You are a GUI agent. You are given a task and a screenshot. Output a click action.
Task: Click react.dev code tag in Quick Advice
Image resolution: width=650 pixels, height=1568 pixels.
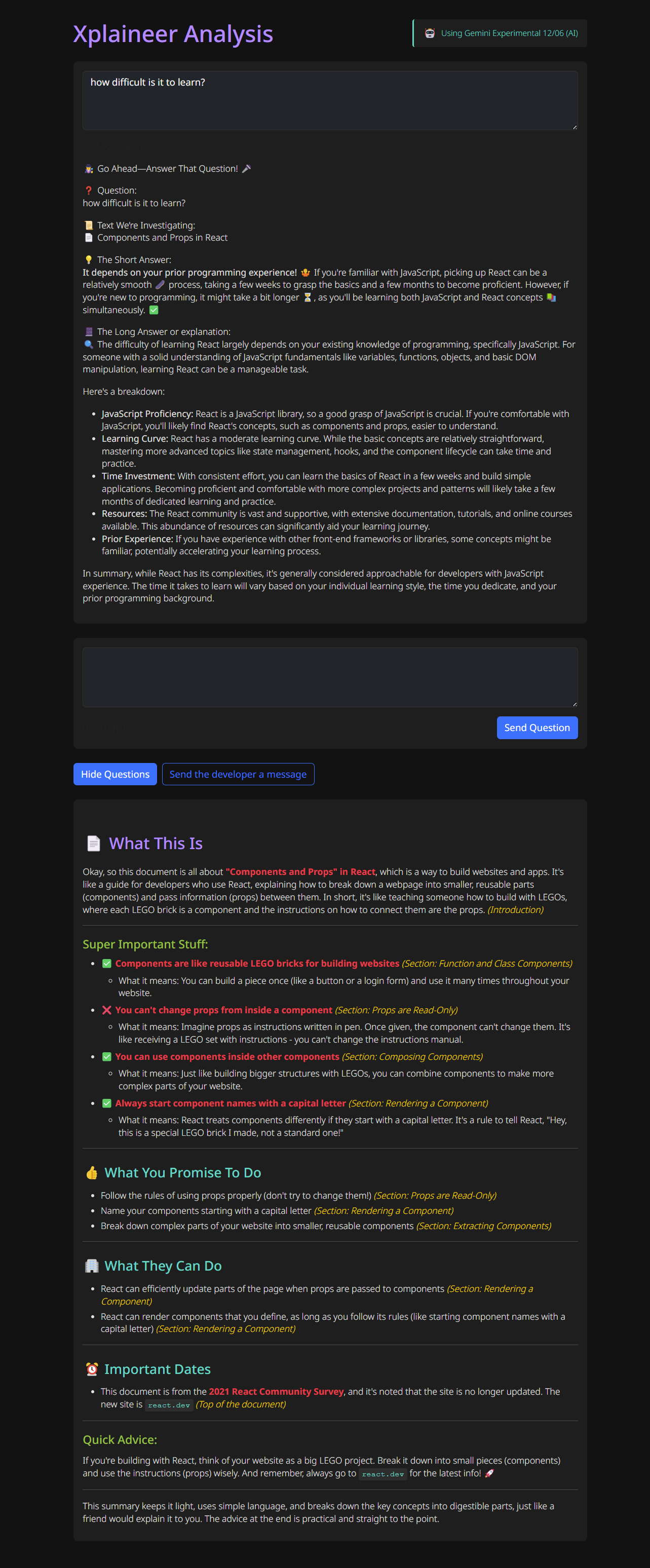[x=383, y=1474]
